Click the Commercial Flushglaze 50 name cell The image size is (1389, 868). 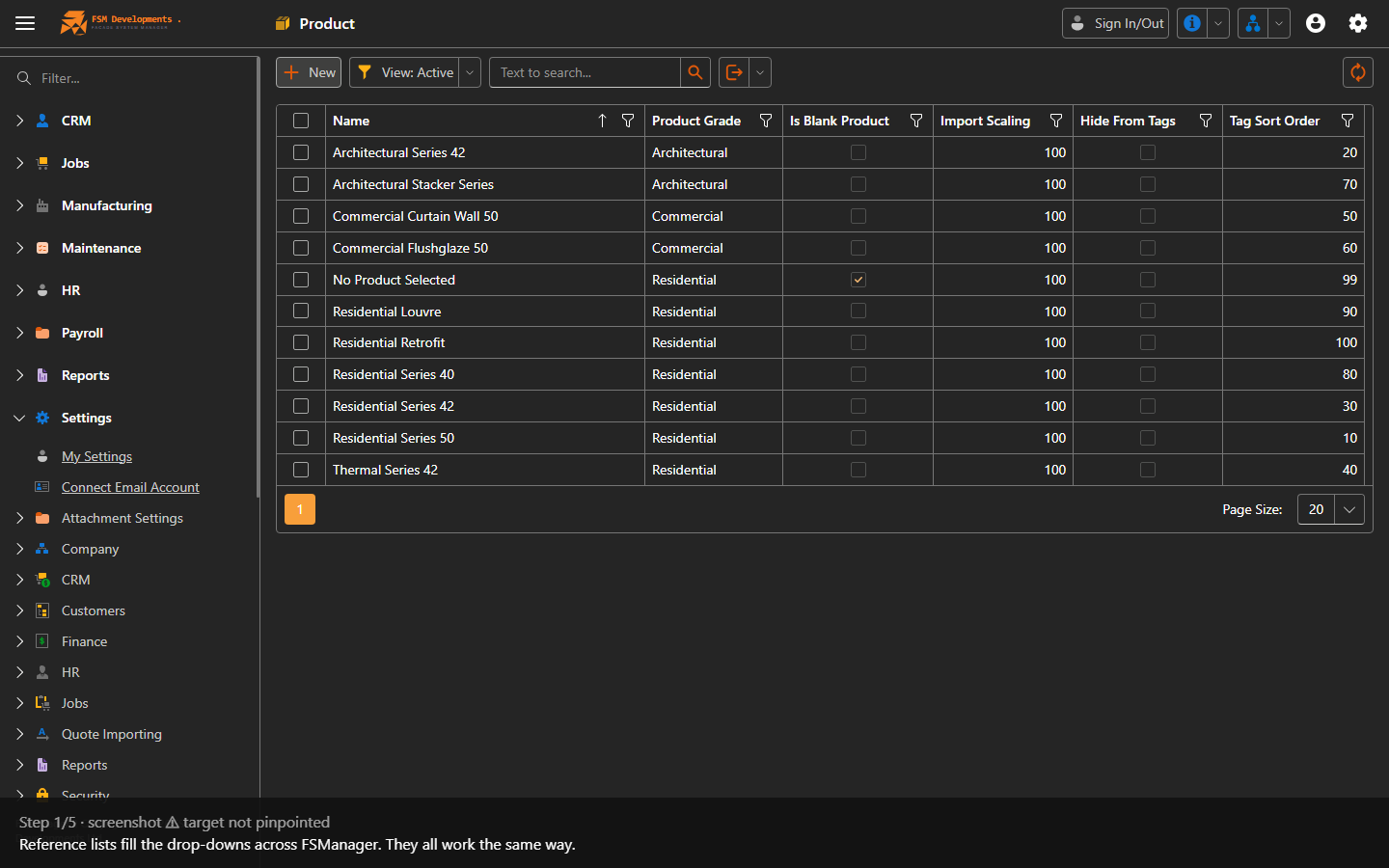coord(485,248)
